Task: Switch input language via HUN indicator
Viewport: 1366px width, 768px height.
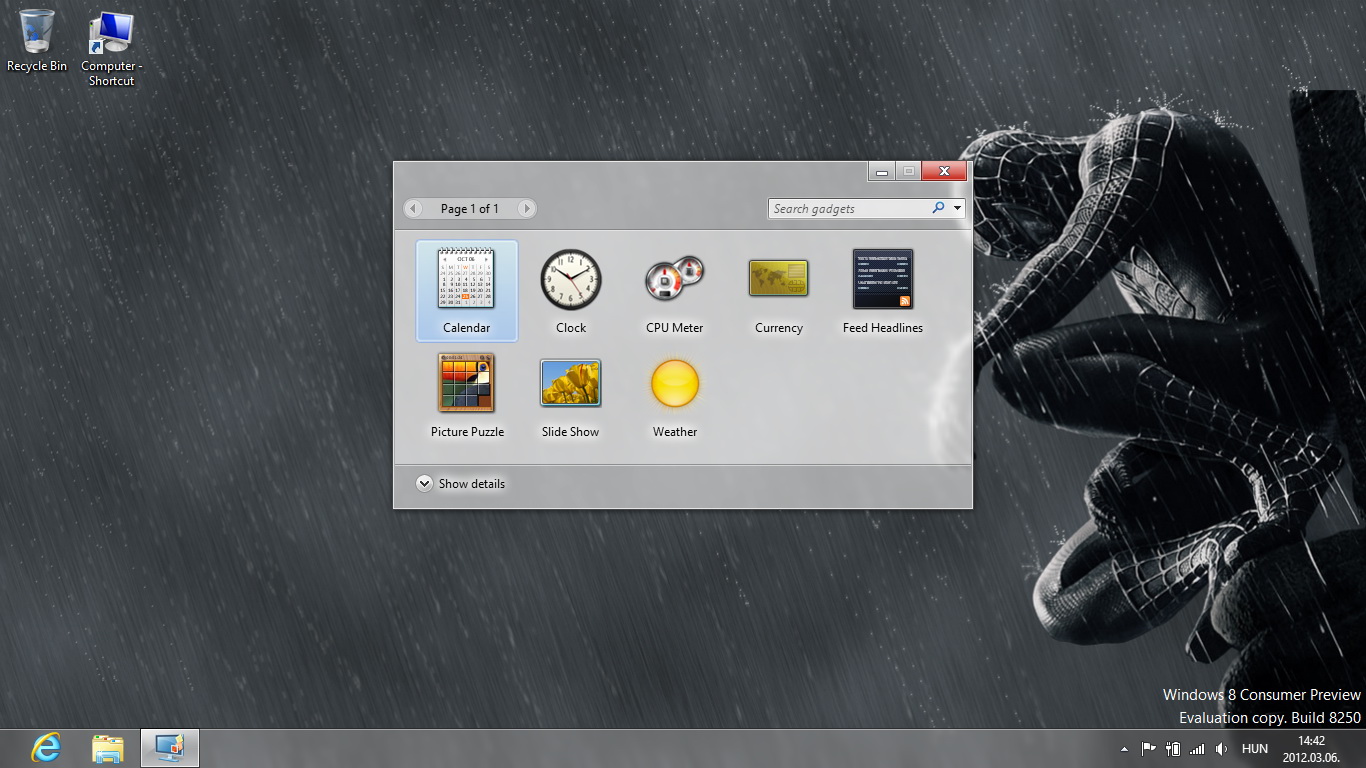Action: coord(1255,748)
